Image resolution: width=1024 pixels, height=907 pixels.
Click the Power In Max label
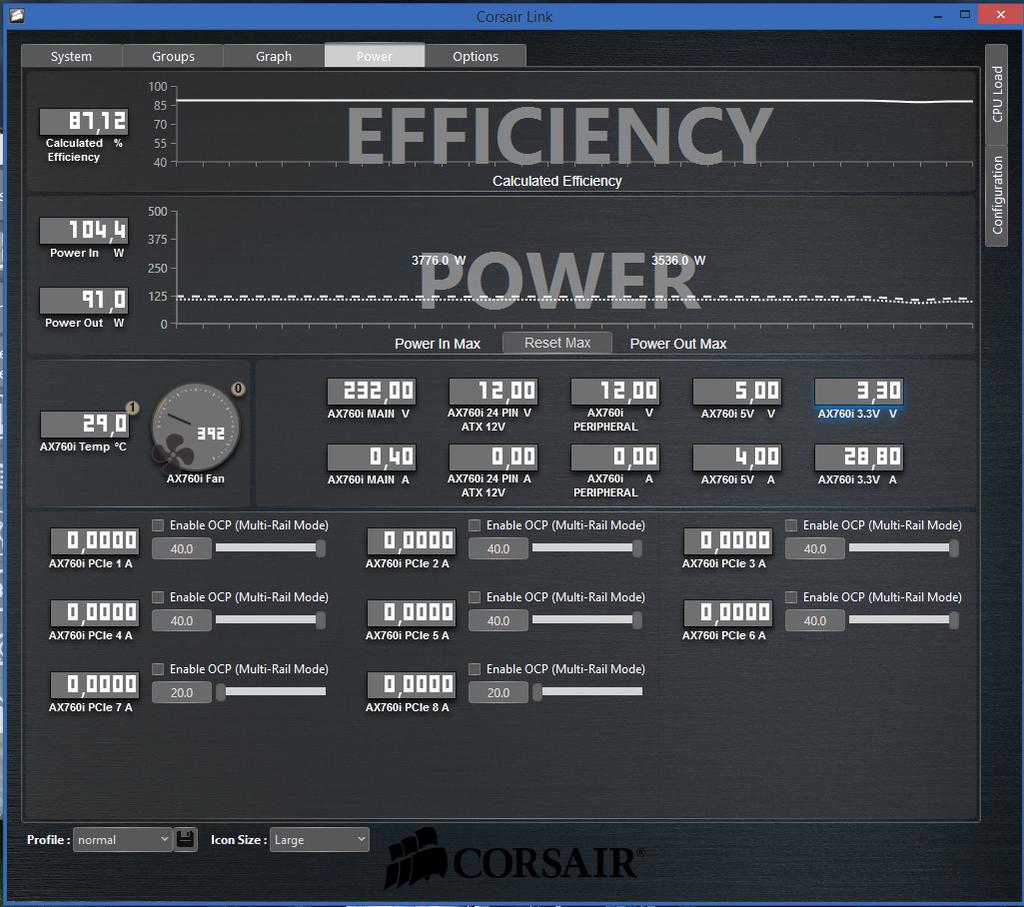coord(438,343)
